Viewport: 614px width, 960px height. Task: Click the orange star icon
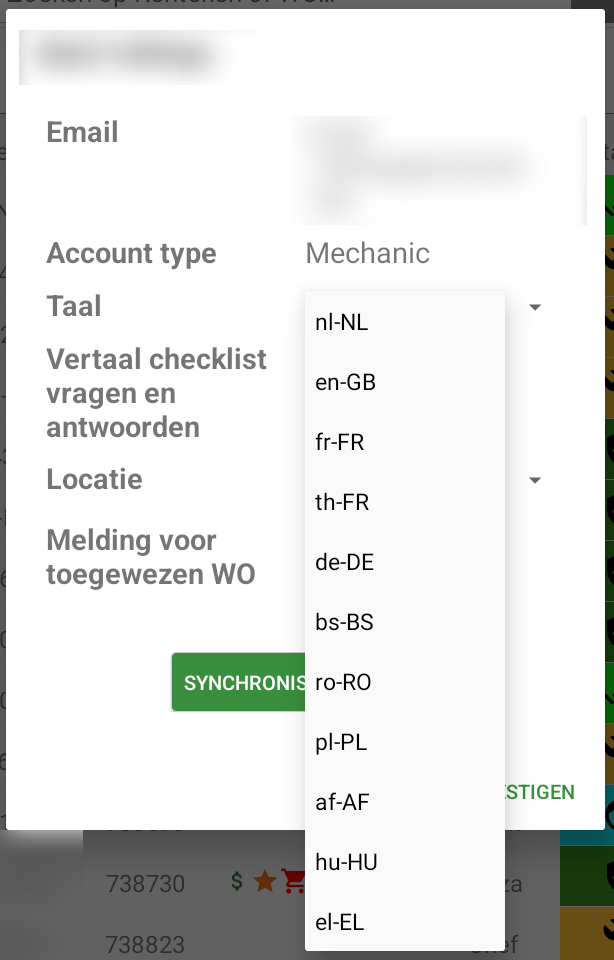[264, 881]
